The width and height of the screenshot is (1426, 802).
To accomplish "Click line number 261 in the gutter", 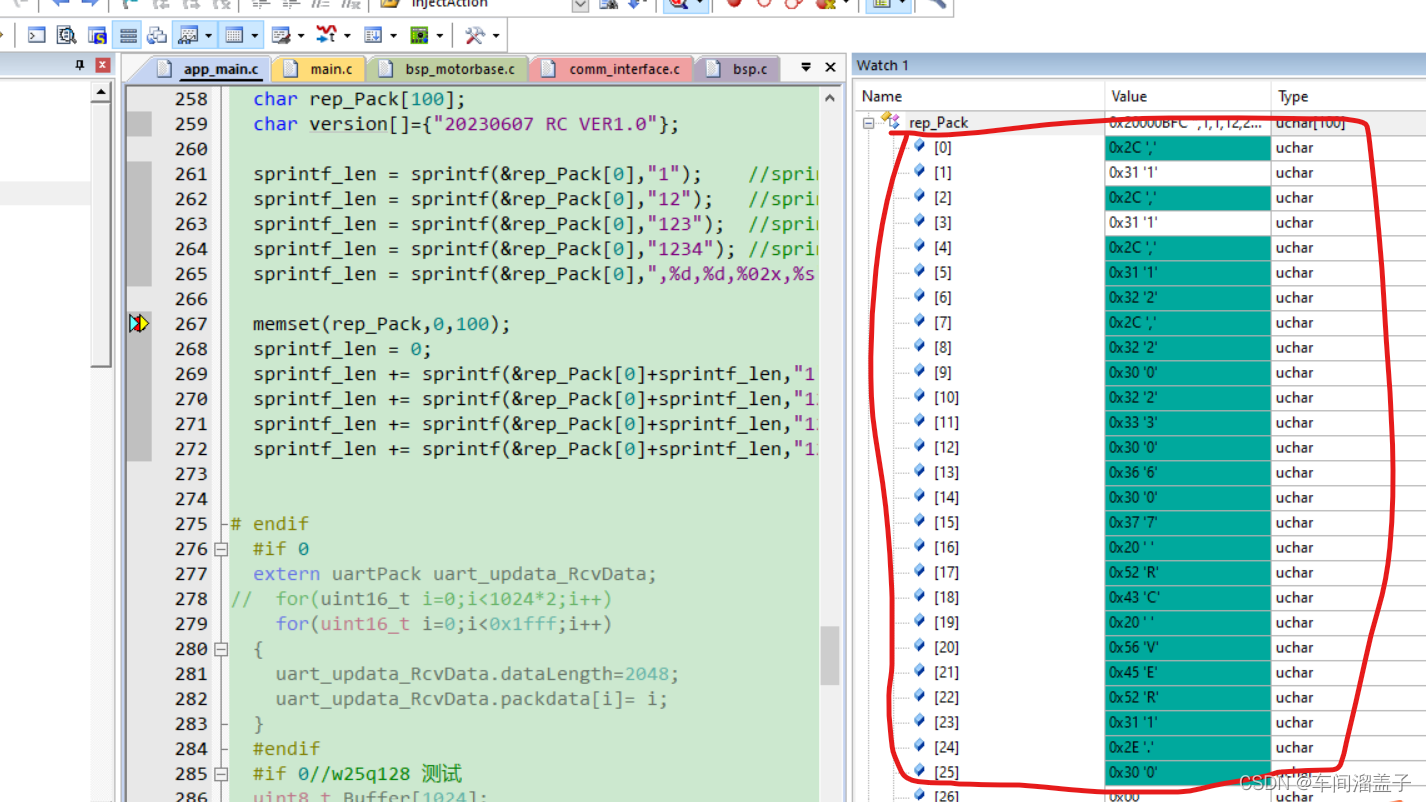I will (x=191, y=174).
